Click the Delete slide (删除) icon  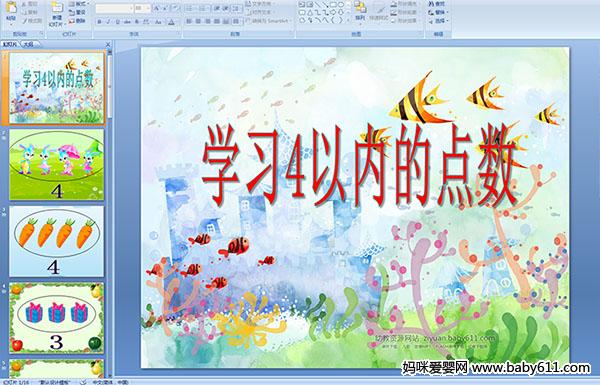72,21
